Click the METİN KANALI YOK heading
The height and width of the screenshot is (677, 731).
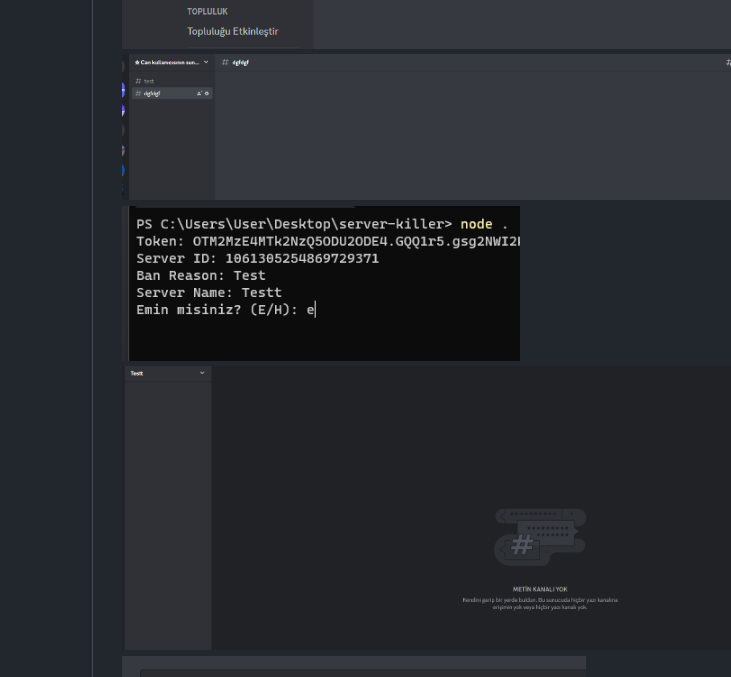540,589
